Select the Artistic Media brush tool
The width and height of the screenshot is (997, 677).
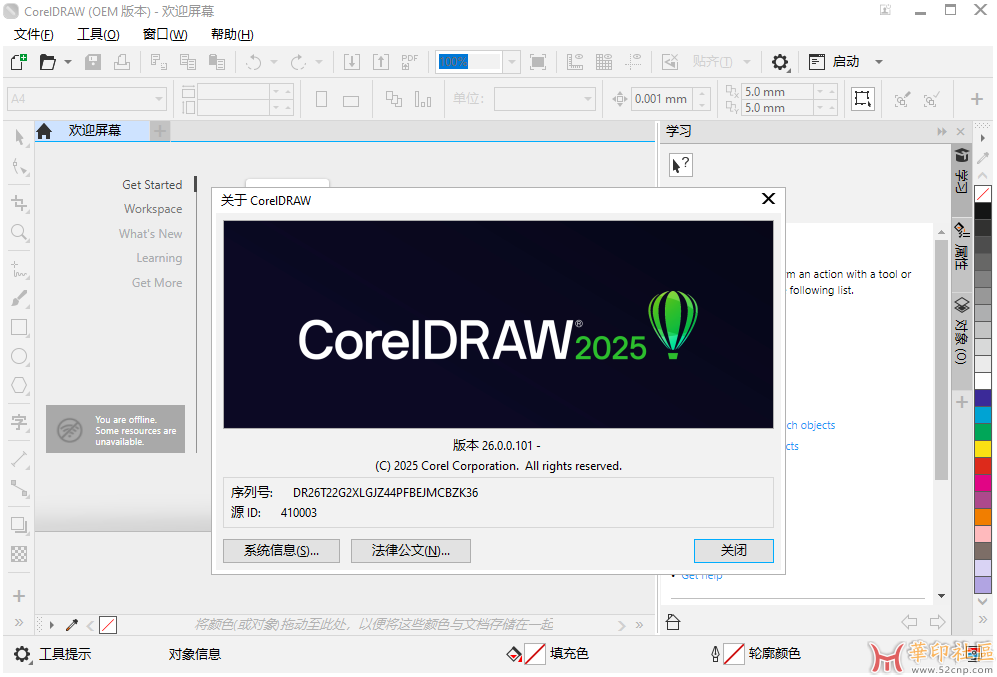coord(19,298)
